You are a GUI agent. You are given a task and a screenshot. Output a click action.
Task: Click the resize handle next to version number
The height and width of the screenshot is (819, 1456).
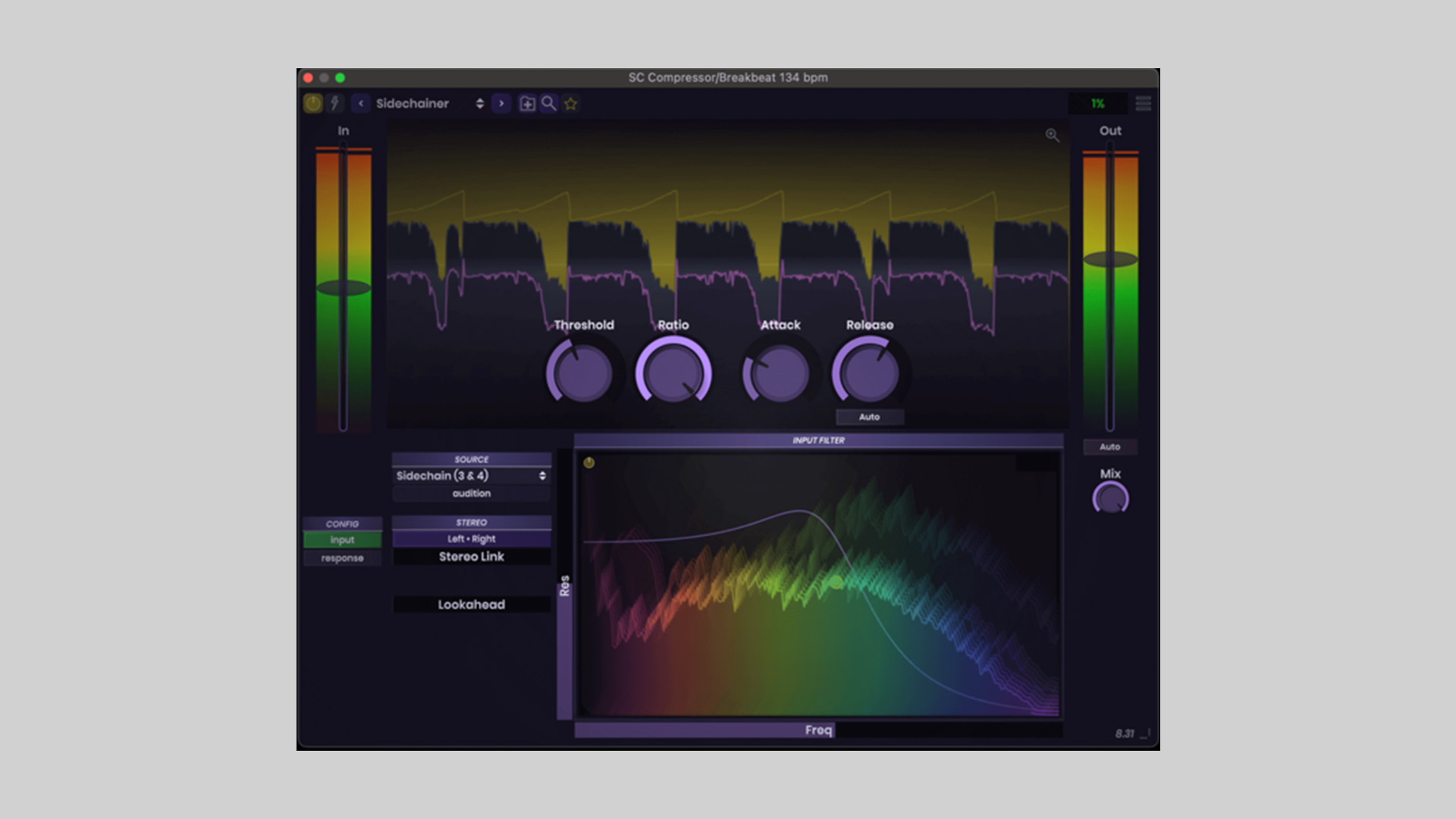1146,733
